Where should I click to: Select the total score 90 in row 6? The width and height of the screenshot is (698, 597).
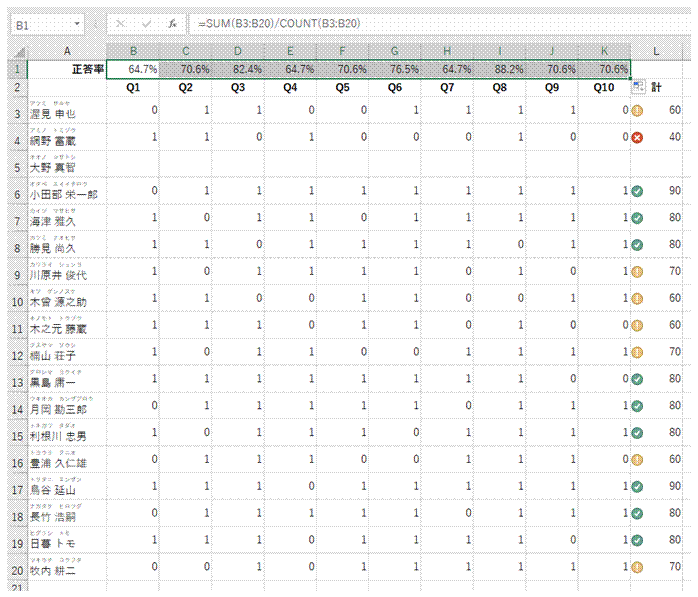tap(656, 191)
